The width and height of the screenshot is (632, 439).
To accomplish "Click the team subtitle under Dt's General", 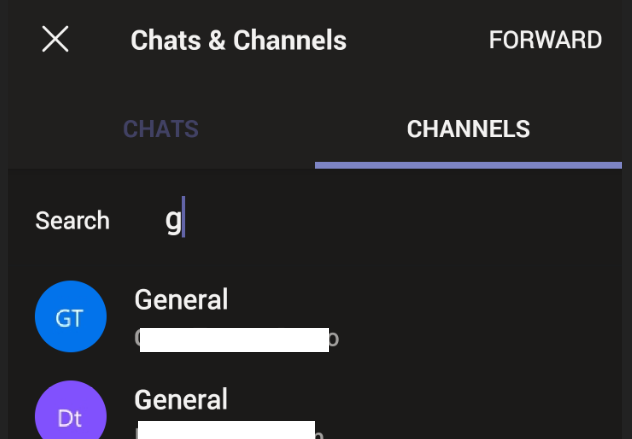I will tap(228, 432).
